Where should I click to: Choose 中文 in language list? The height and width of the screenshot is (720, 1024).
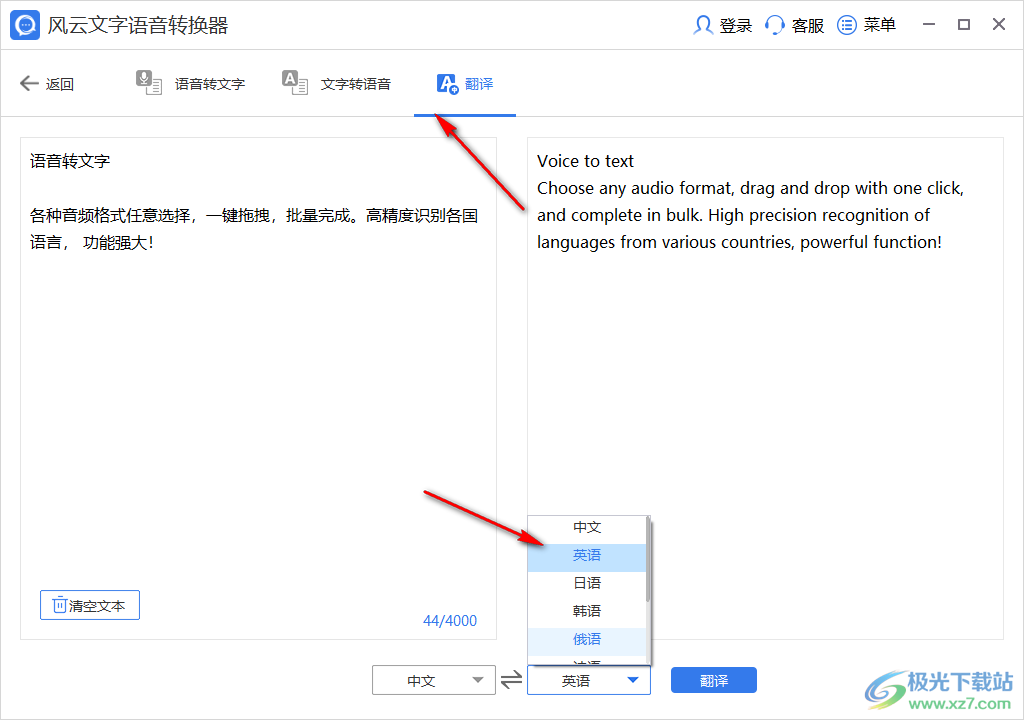point(586,527)
